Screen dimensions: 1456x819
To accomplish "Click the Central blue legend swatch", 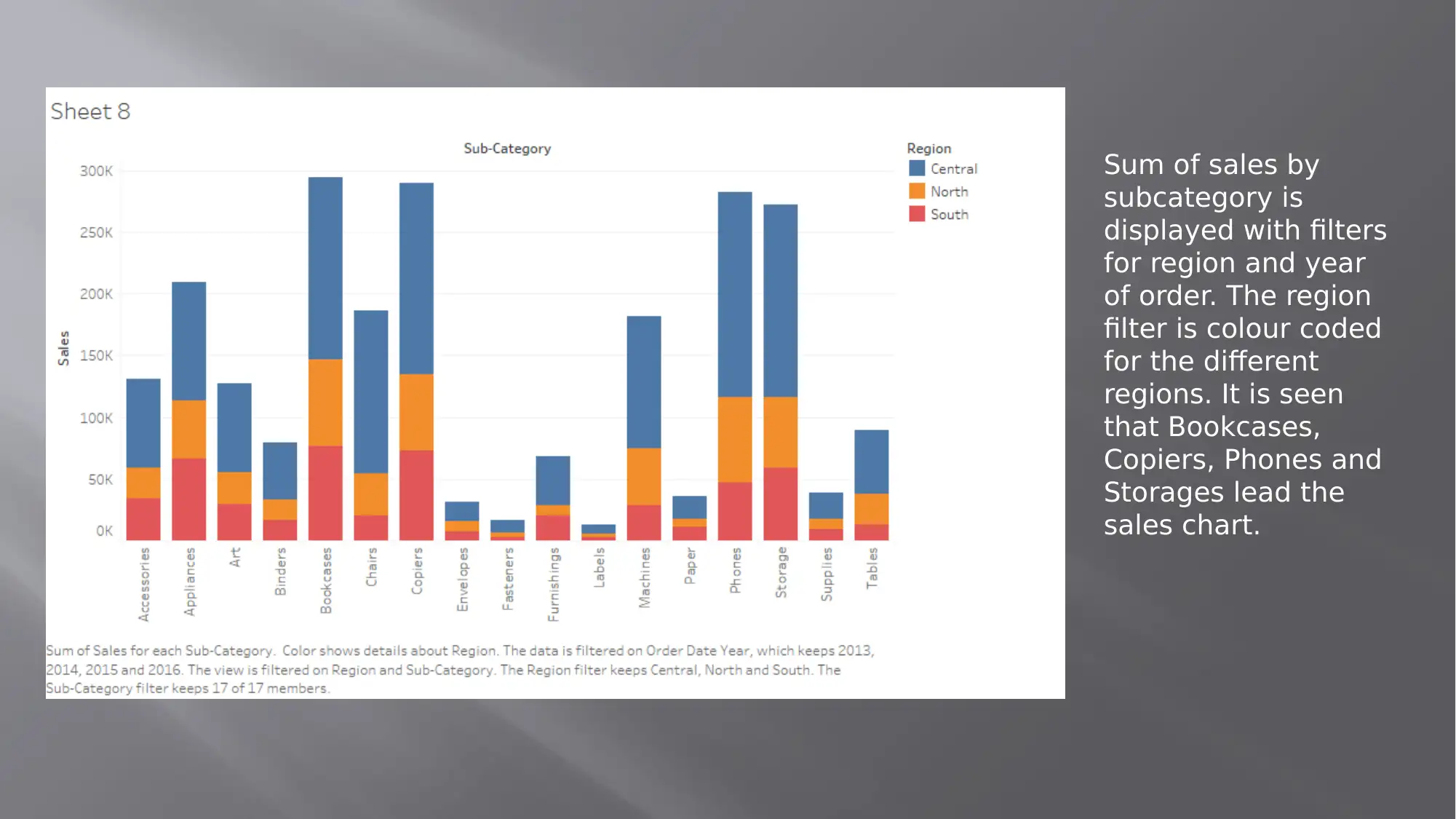I will pyautogui.click(x=917, y=168).
